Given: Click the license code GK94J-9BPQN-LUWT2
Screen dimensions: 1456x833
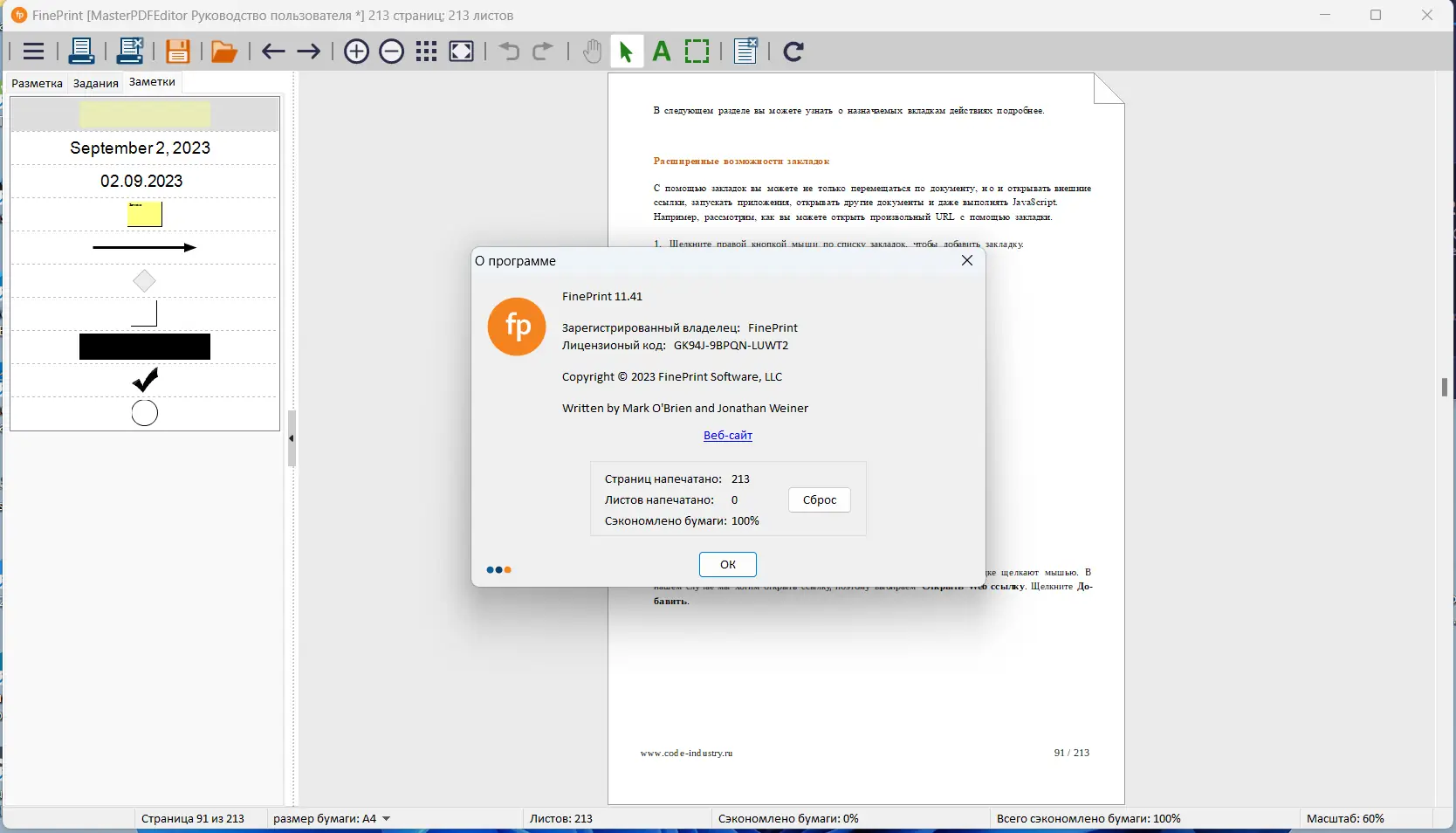Looking at the screenshot, I should coord(731,345).
